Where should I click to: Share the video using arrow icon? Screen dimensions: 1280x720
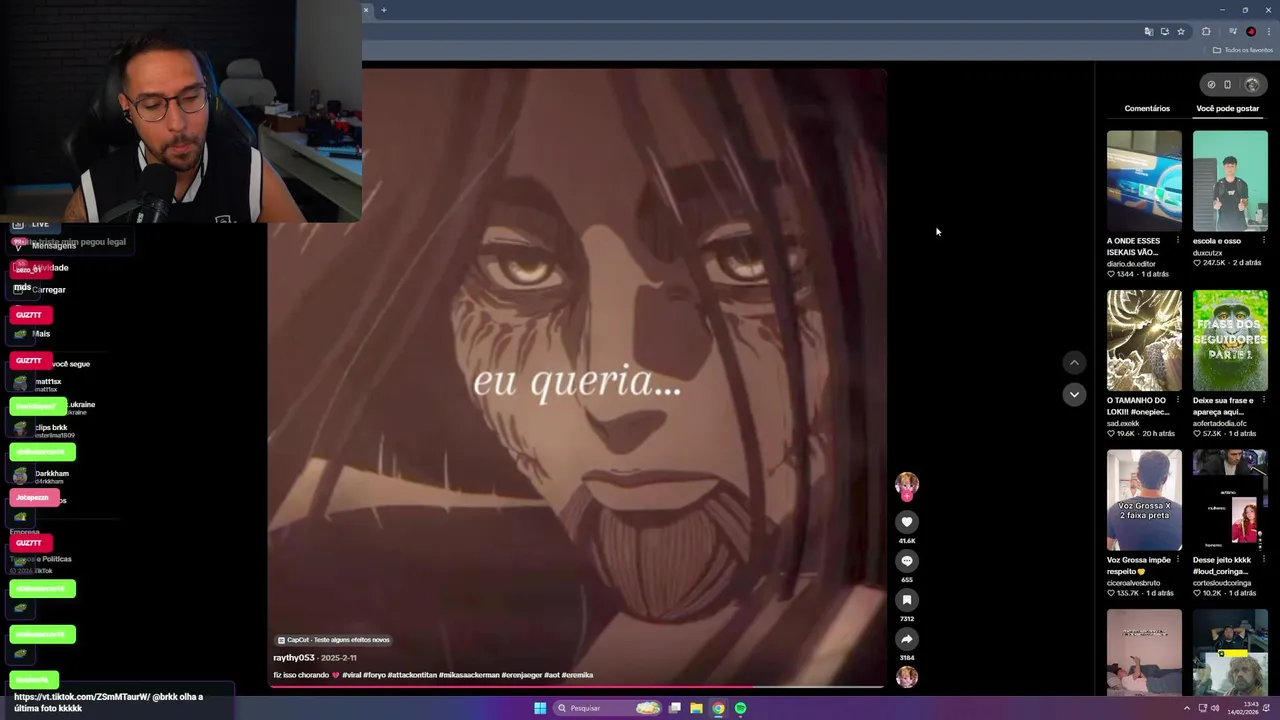click(907, 639)
